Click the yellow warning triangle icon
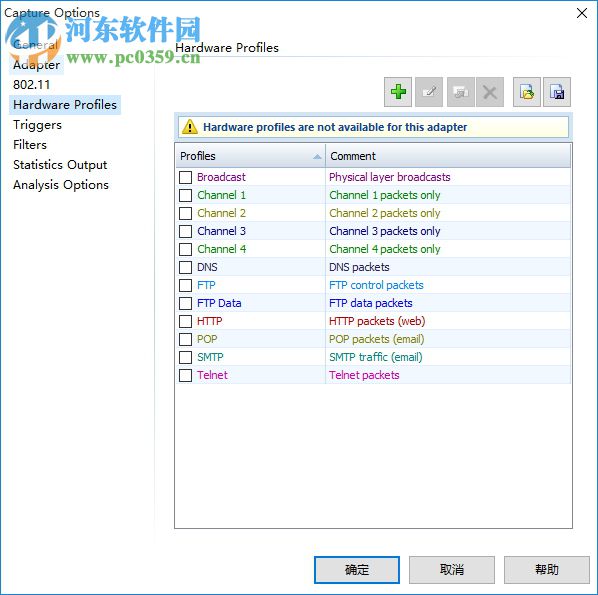Screen dimensions: 598x595 coord(190,127)
